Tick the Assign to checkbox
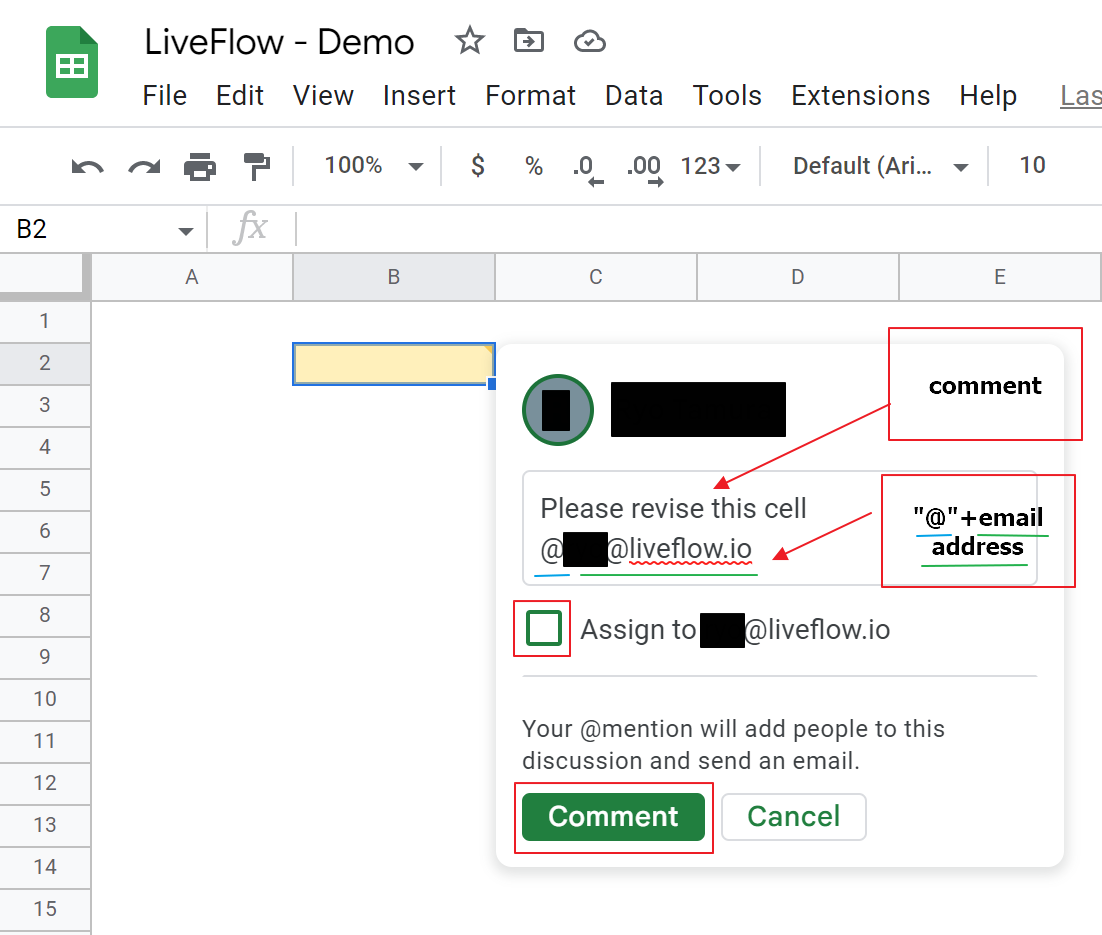The width and height of the screenshot is (1102, 935). point(543,628)
